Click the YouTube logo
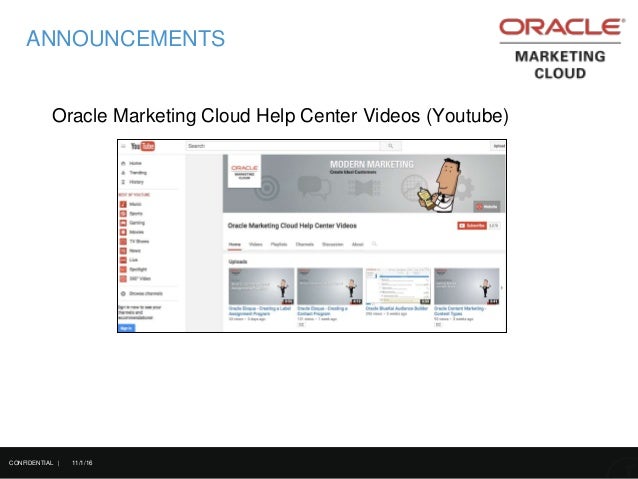 [142, 146]
